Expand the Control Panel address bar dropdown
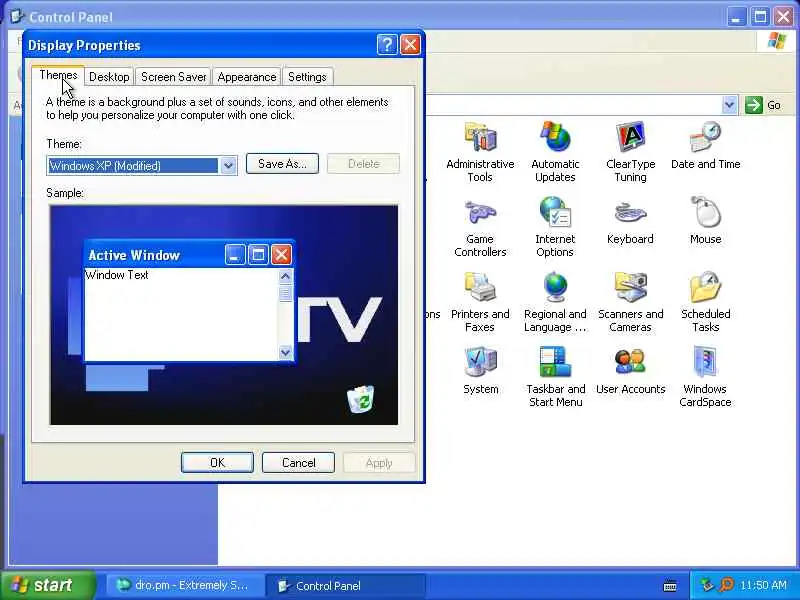This screenshot has height=600, width=800. [x=730, y=105]
